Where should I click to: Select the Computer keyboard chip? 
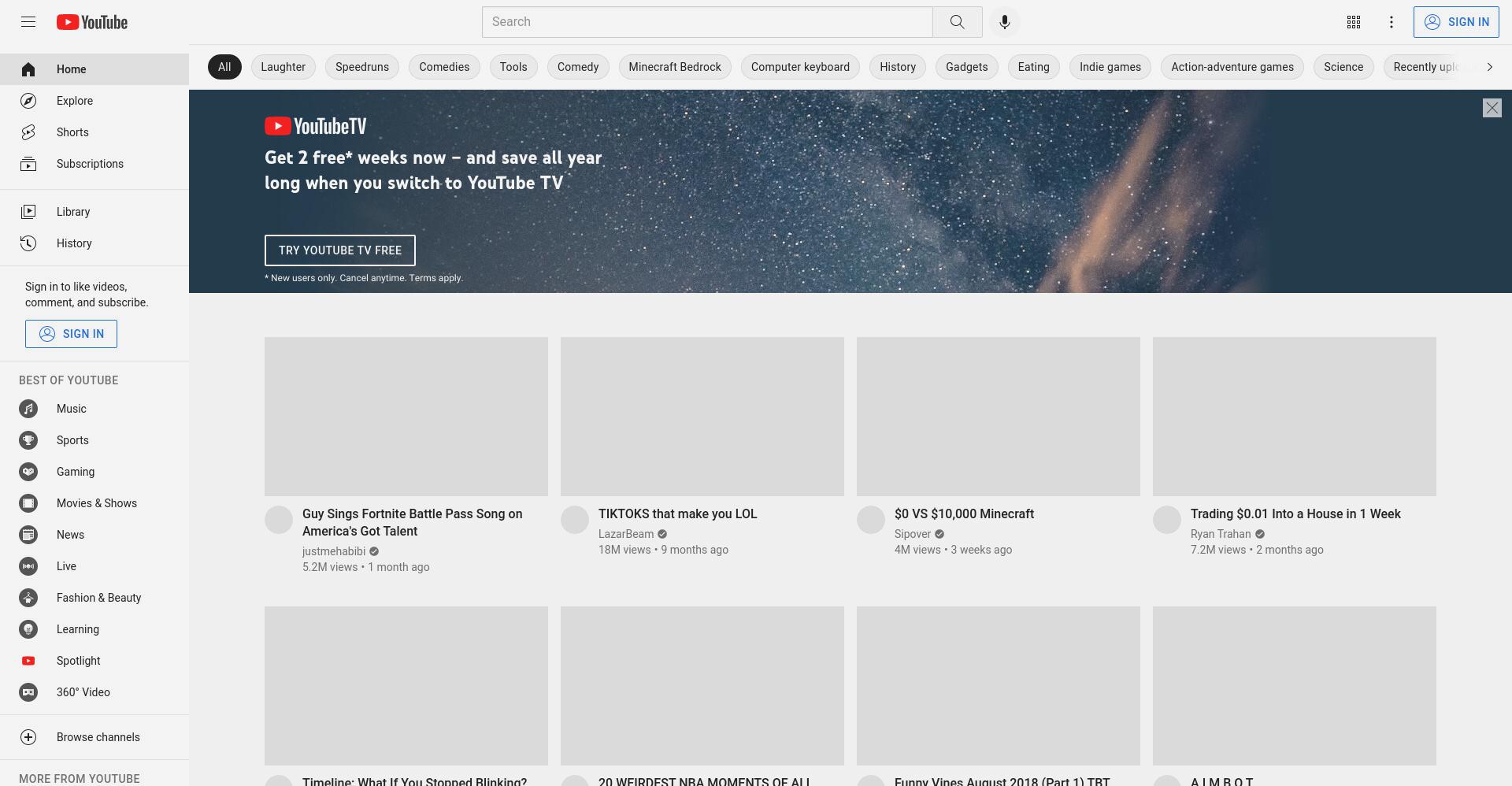pyautogui.click(x=800, y=67)
